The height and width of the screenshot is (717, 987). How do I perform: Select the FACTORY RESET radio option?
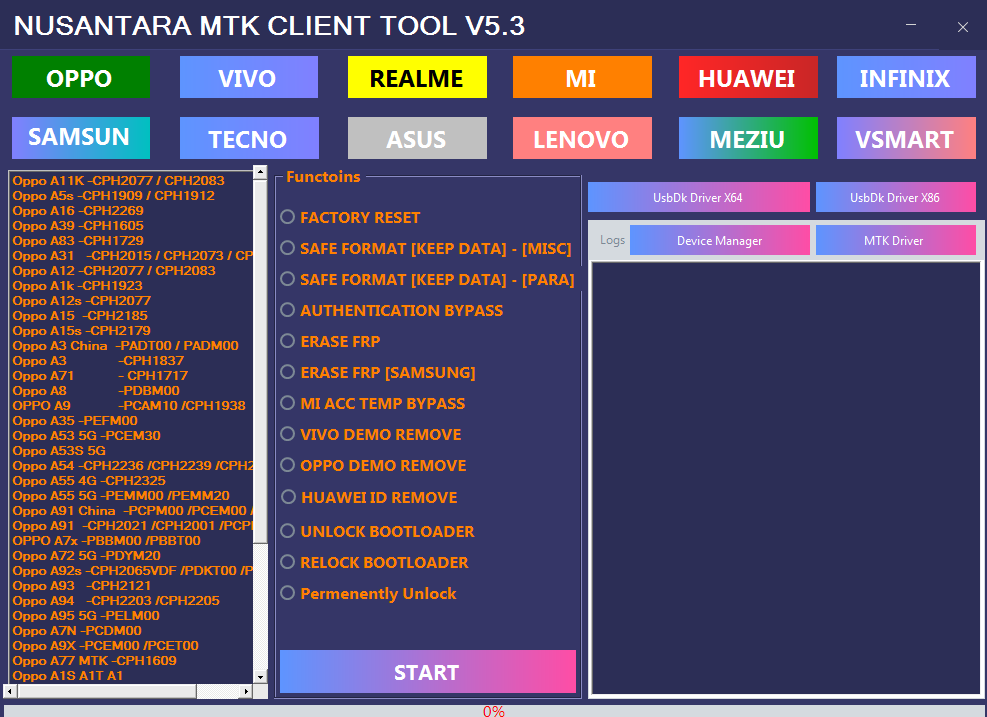(288, 217)
